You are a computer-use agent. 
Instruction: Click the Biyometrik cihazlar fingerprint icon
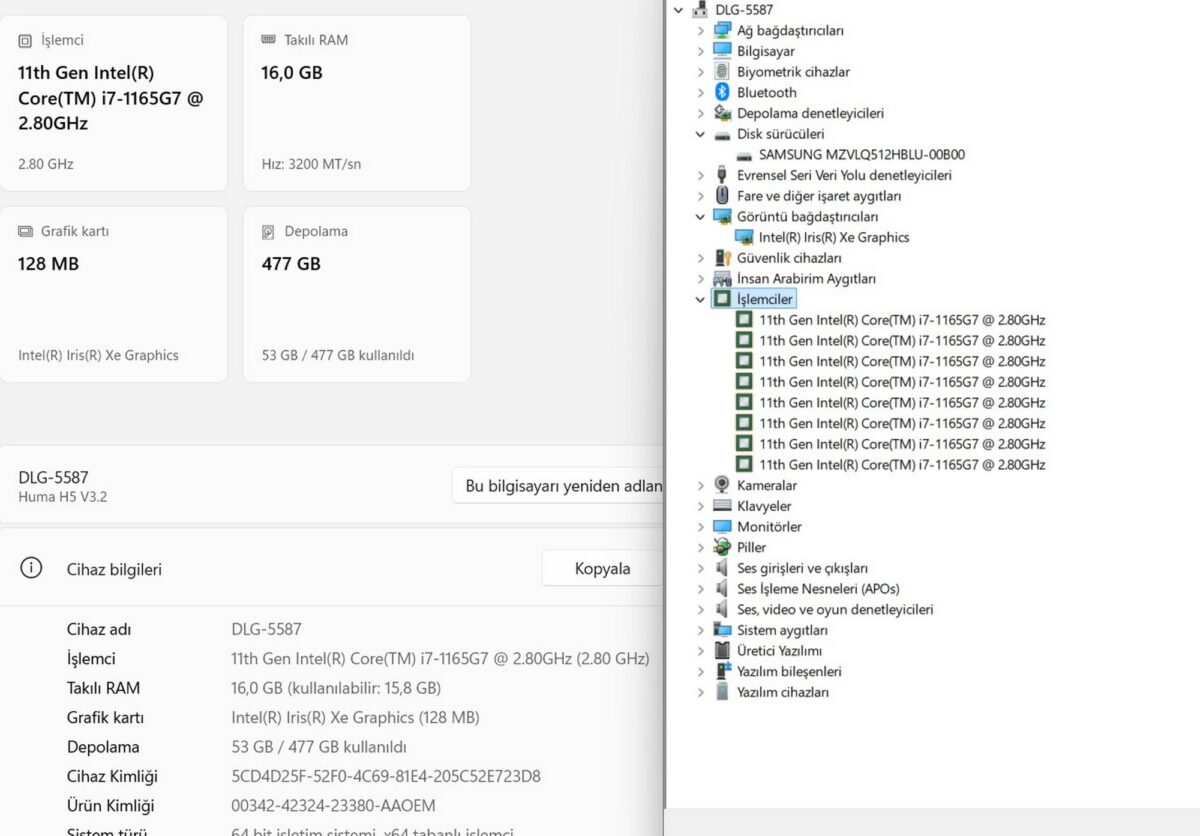click(x=722, y=72)
